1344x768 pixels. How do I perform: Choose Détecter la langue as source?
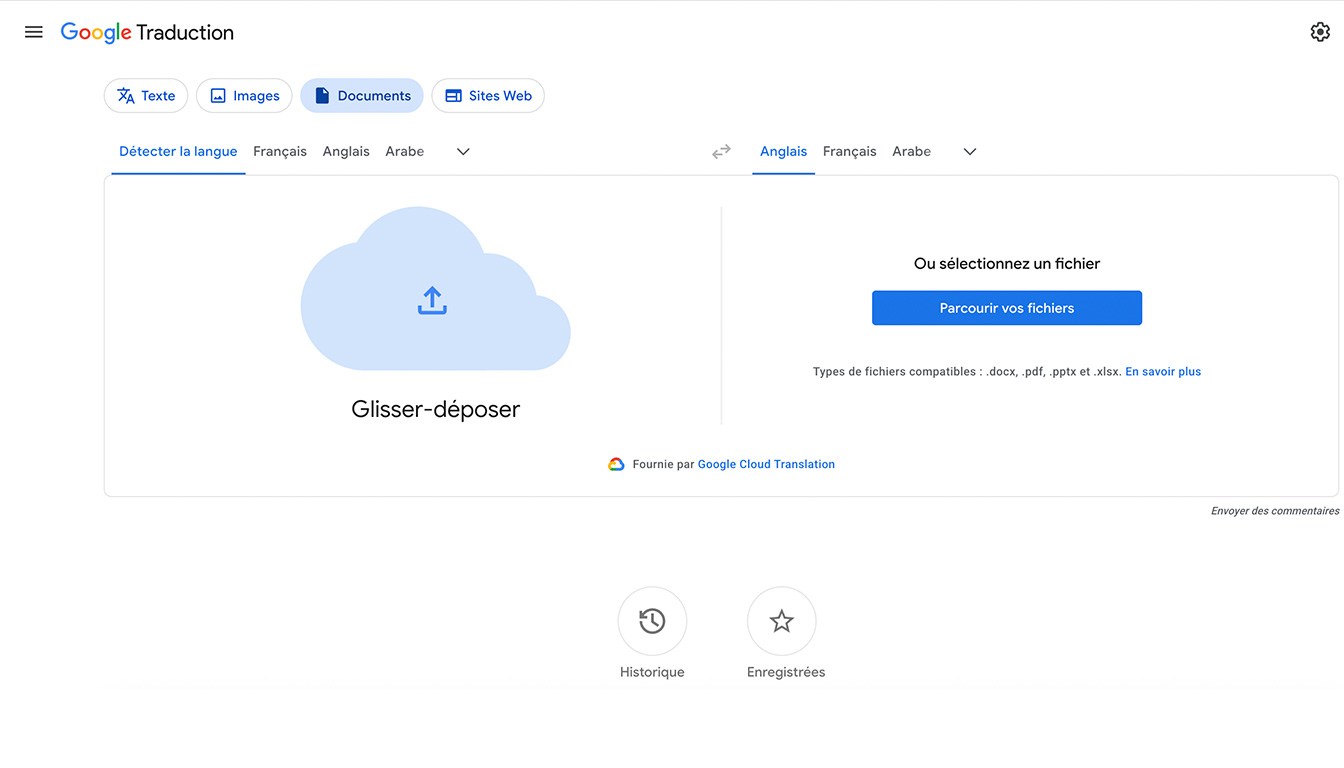click(178, 152)
